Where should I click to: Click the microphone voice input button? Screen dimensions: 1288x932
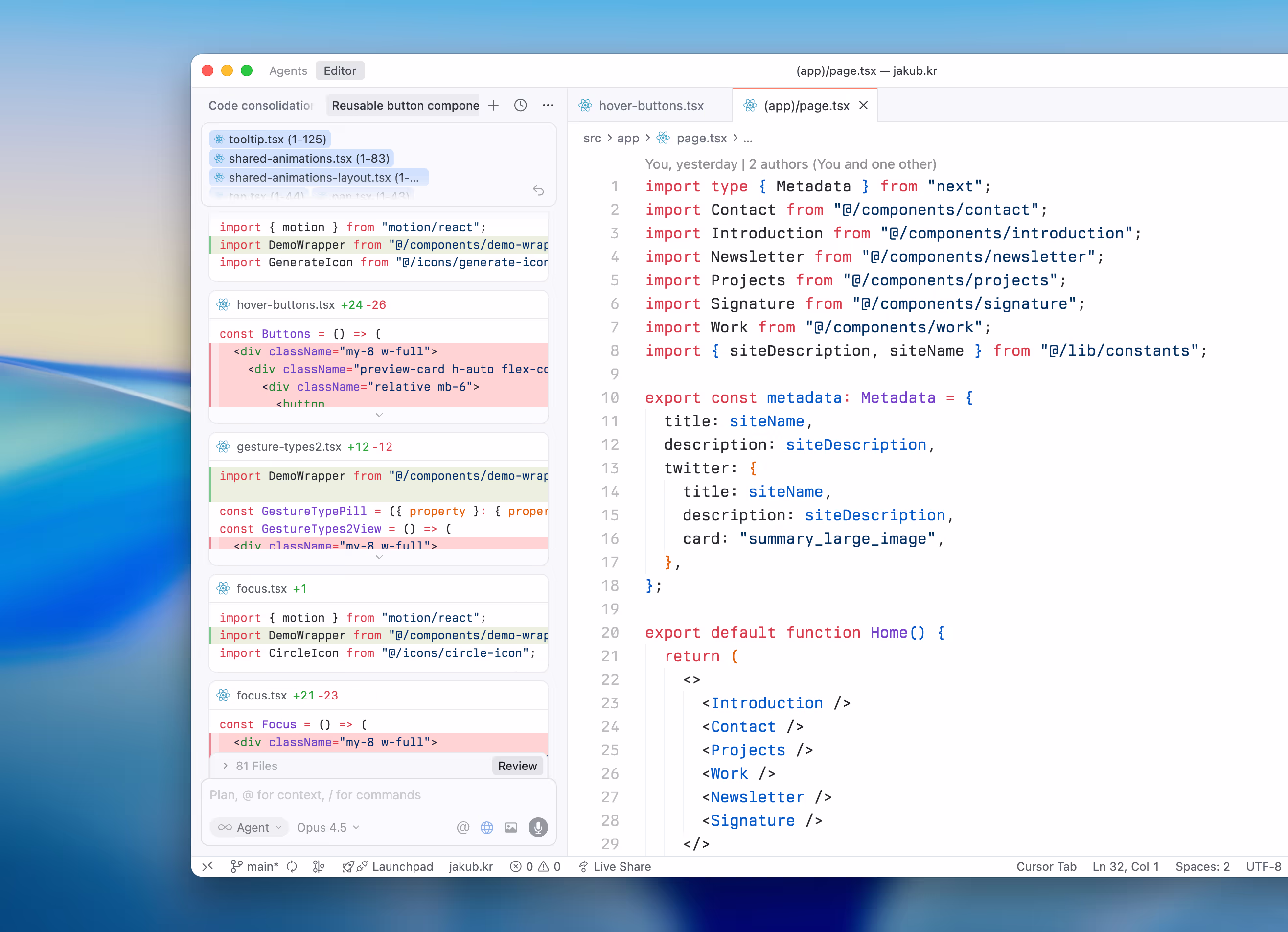[x=538, y=827]
